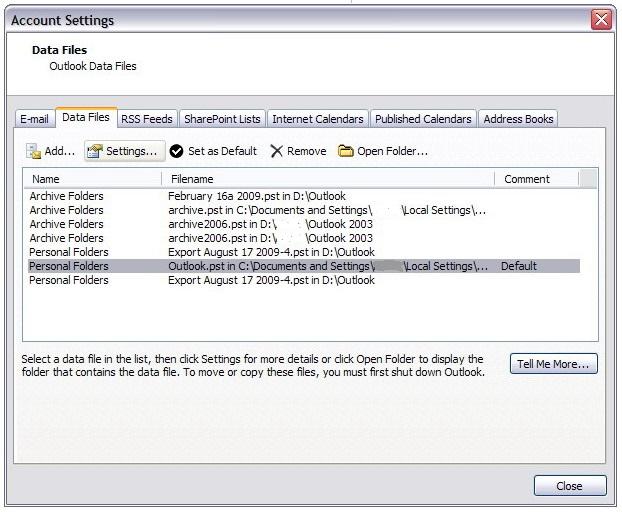Click the Close button at bottom
Viewport: 622px width, 512px height.
click(x=569, y=486)
